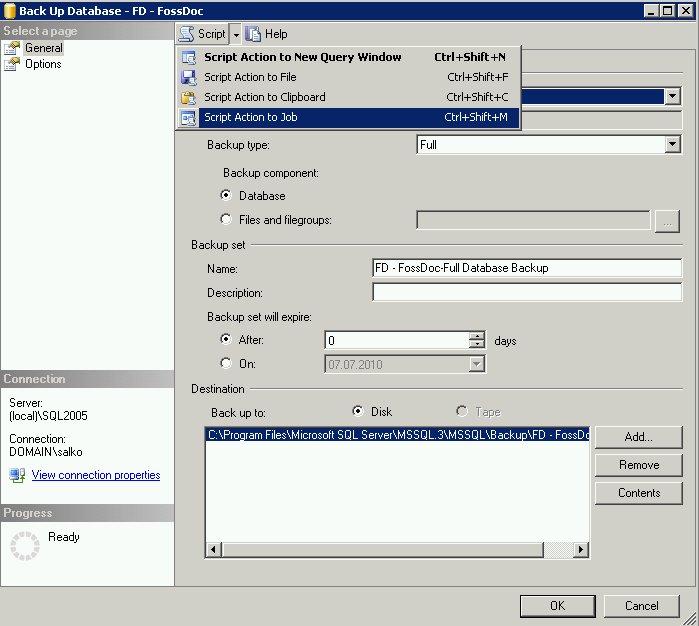699x626 pixels.
Task: Select the Disk destination radio
Action: point(358,411)
